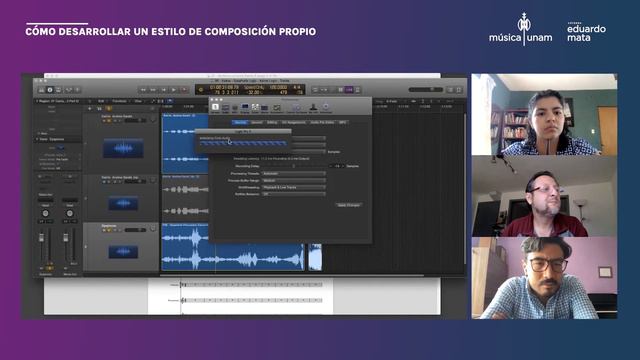Open the Library button in Logic's control bar
640x360 pixels.
41,90
